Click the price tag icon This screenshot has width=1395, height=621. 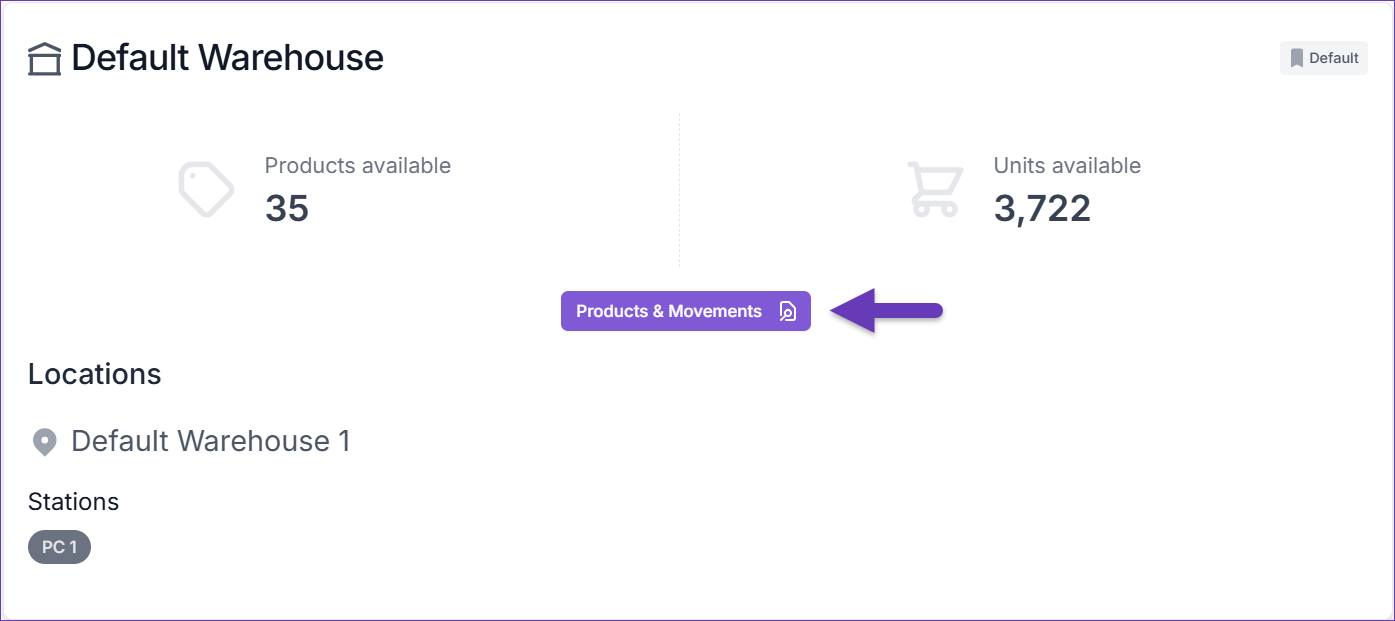click(206, 189)
